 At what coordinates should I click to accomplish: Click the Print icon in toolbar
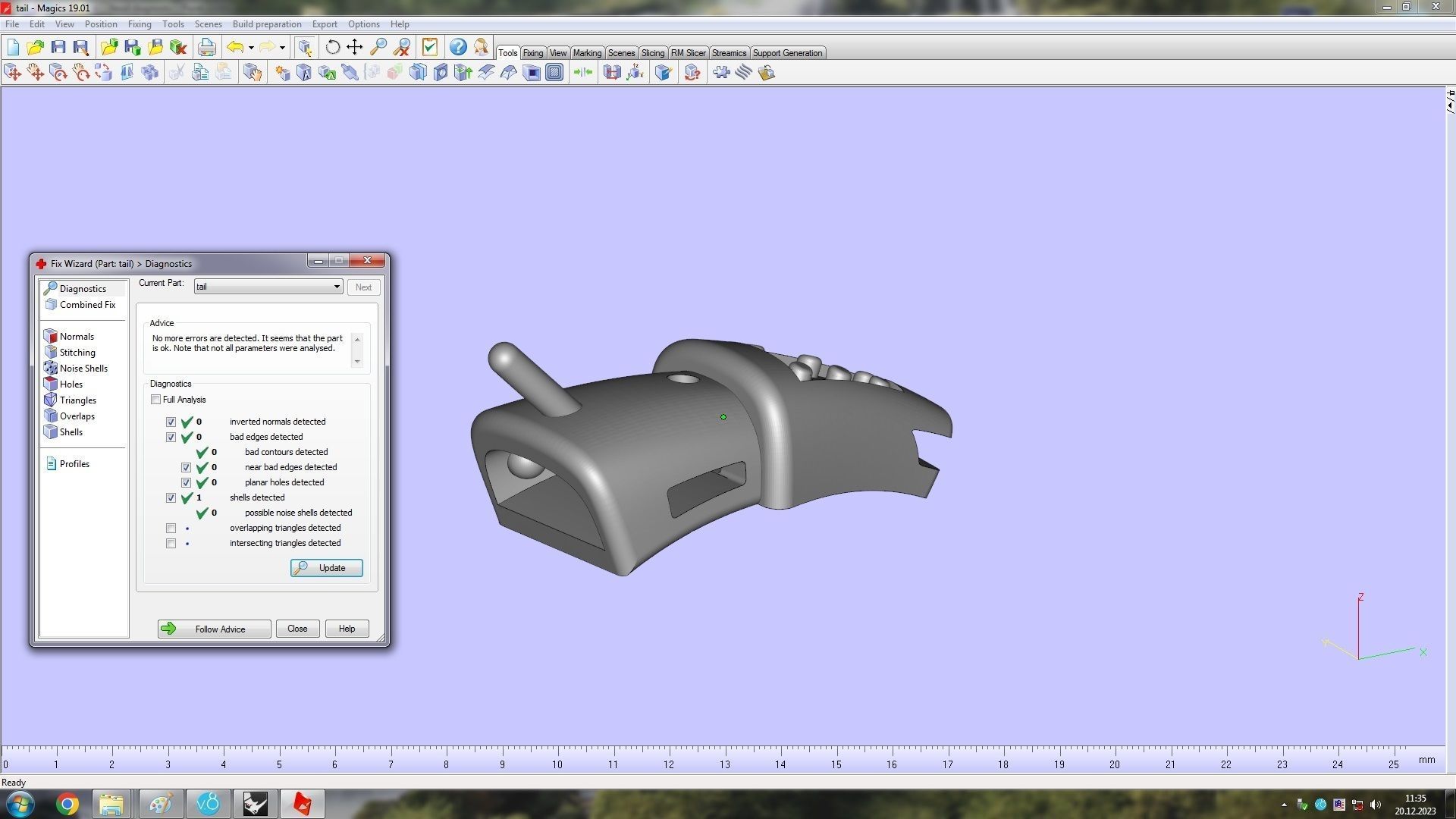point(206,47)
